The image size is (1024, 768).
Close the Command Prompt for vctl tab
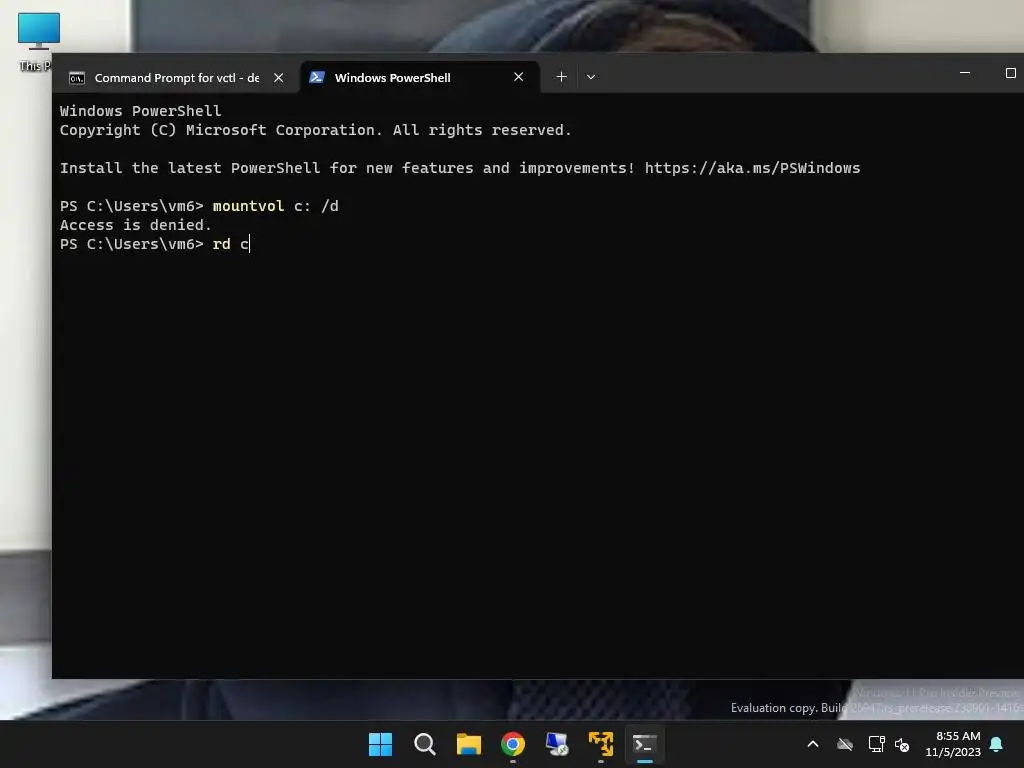[279, 78]
